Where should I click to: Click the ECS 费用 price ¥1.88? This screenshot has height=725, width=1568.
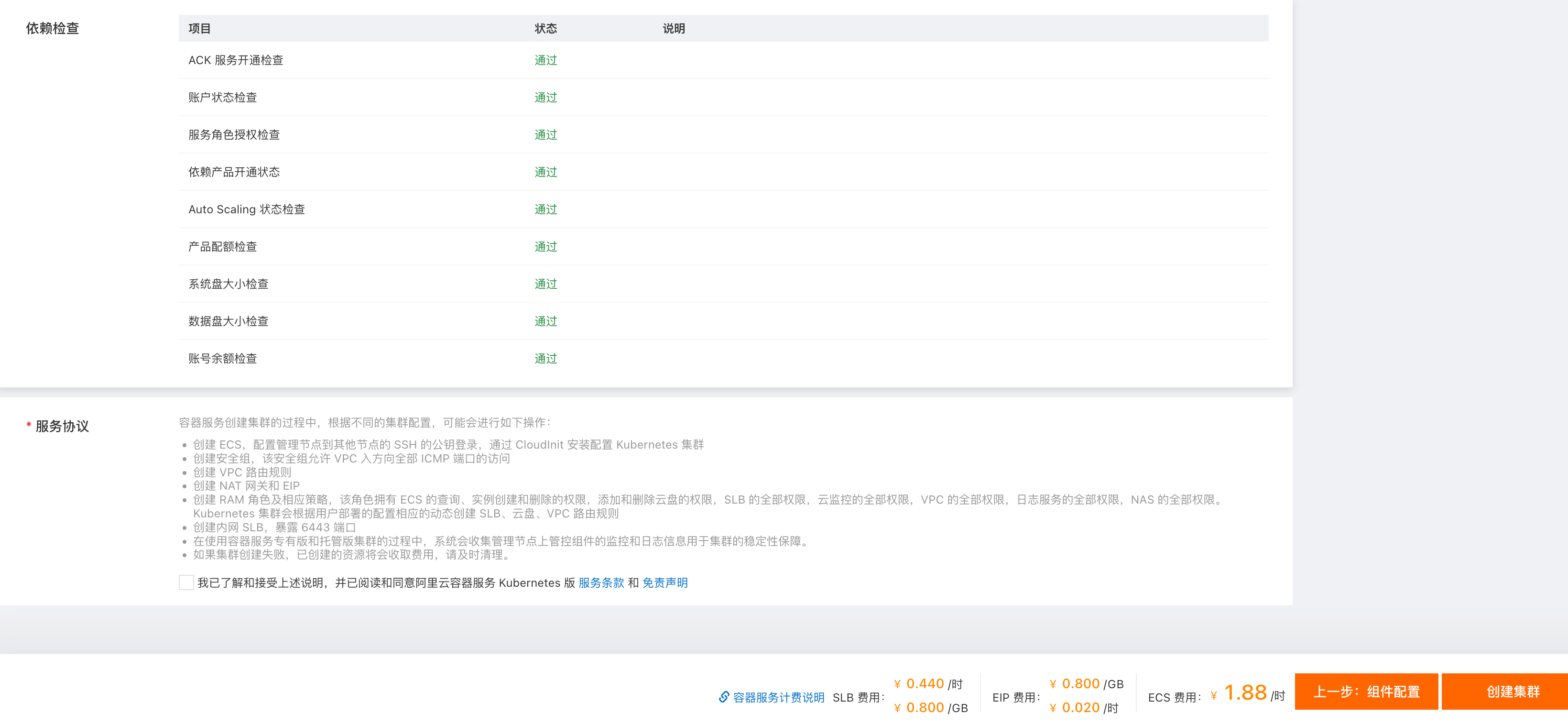click(1245, 693)
